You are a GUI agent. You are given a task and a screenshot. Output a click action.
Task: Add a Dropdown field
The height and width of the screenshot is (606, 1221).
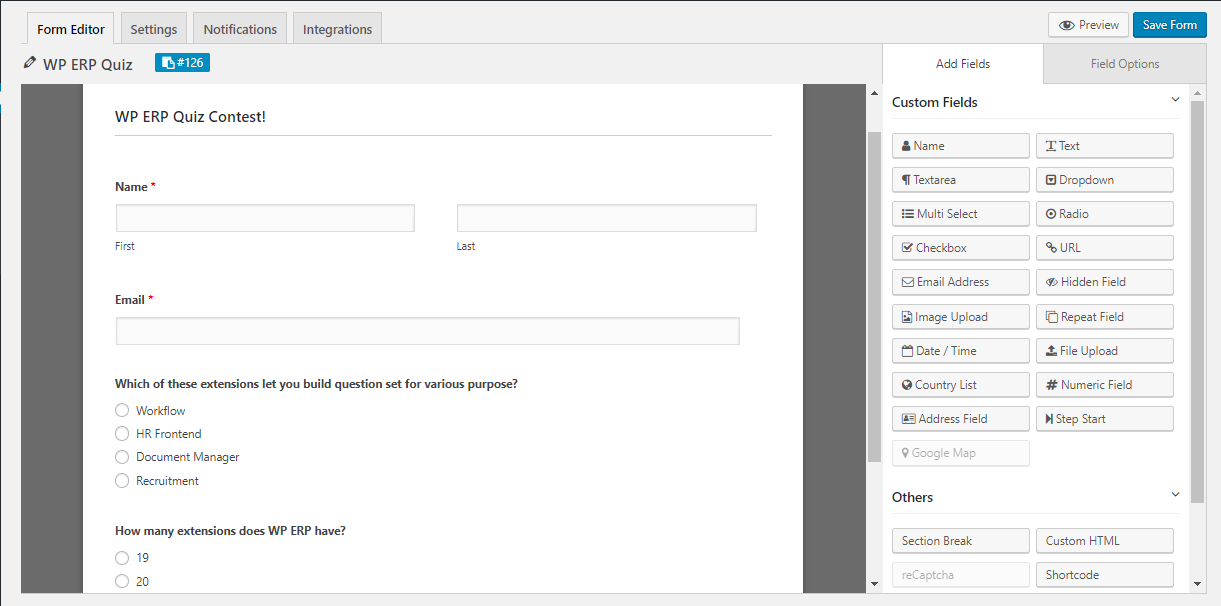1104,180
